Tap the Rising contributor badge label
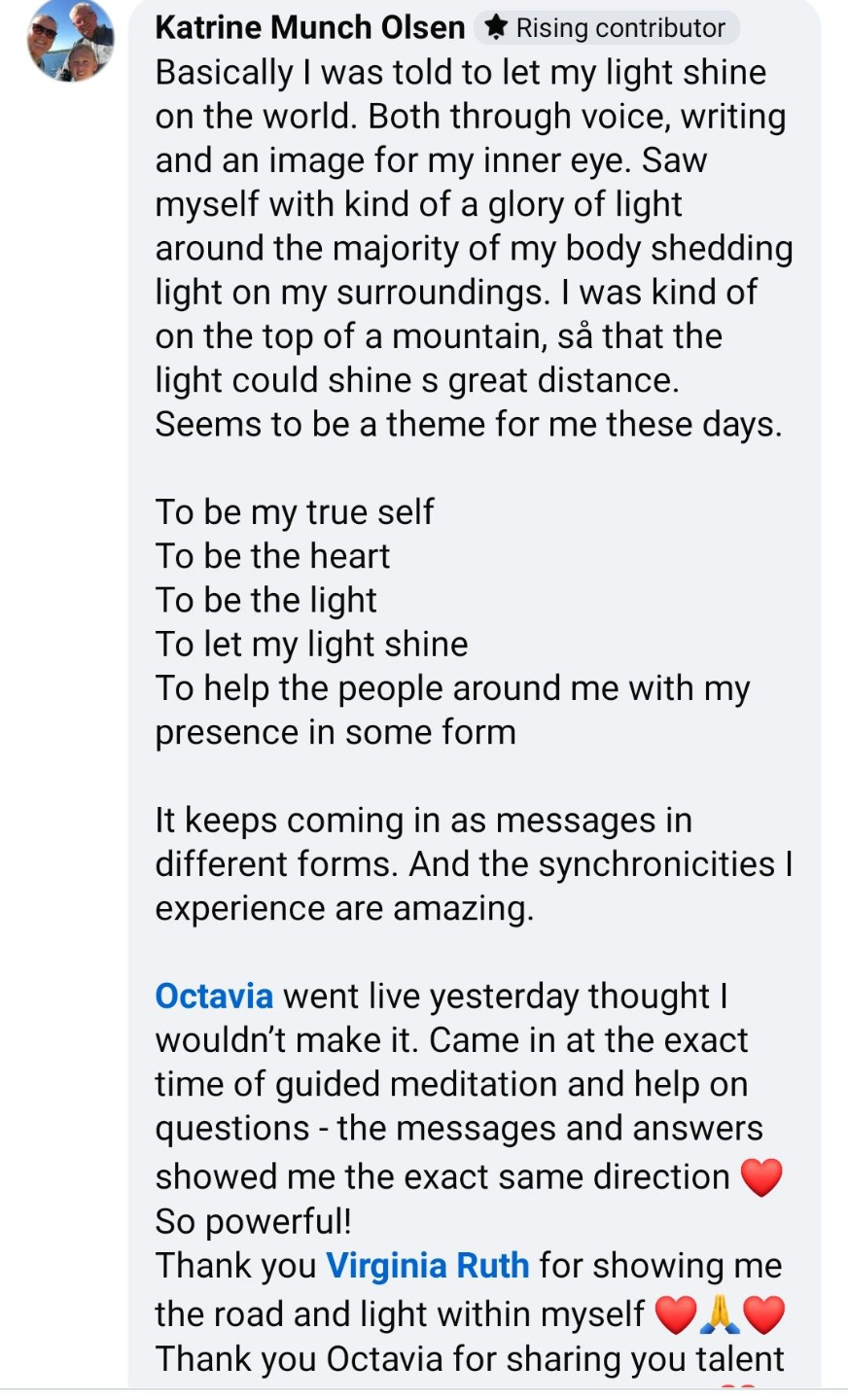The width and height of the screenshot is (848, 1400). 619,27
